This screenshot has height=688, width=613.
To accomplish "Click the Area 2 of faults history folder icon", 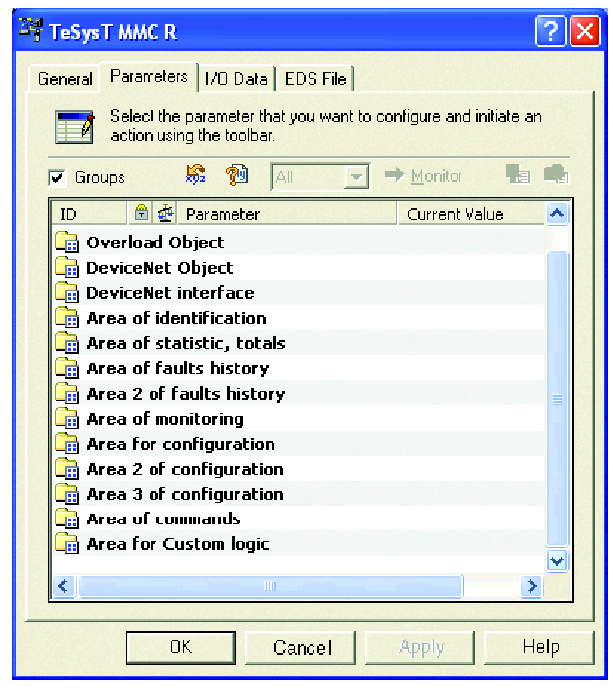I will pos(67,393).
